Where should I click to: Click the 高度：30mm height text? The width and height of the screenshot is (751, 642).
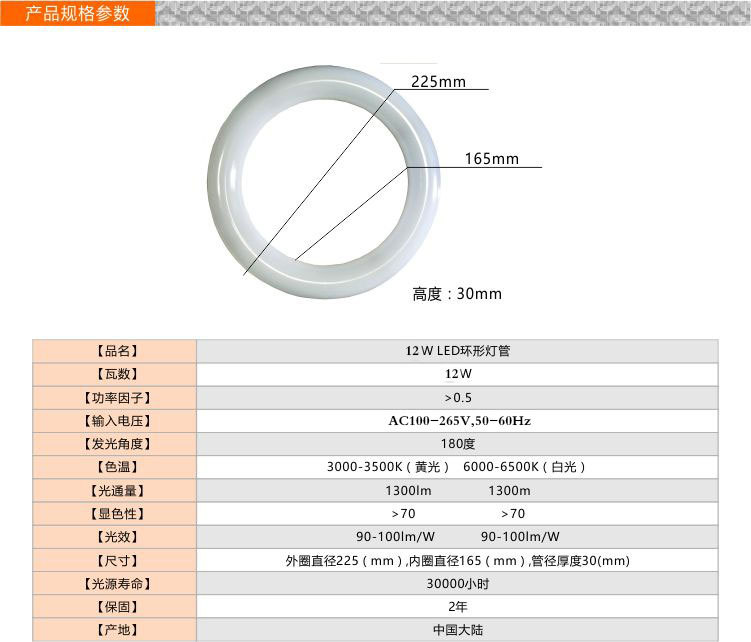(457, 293)
